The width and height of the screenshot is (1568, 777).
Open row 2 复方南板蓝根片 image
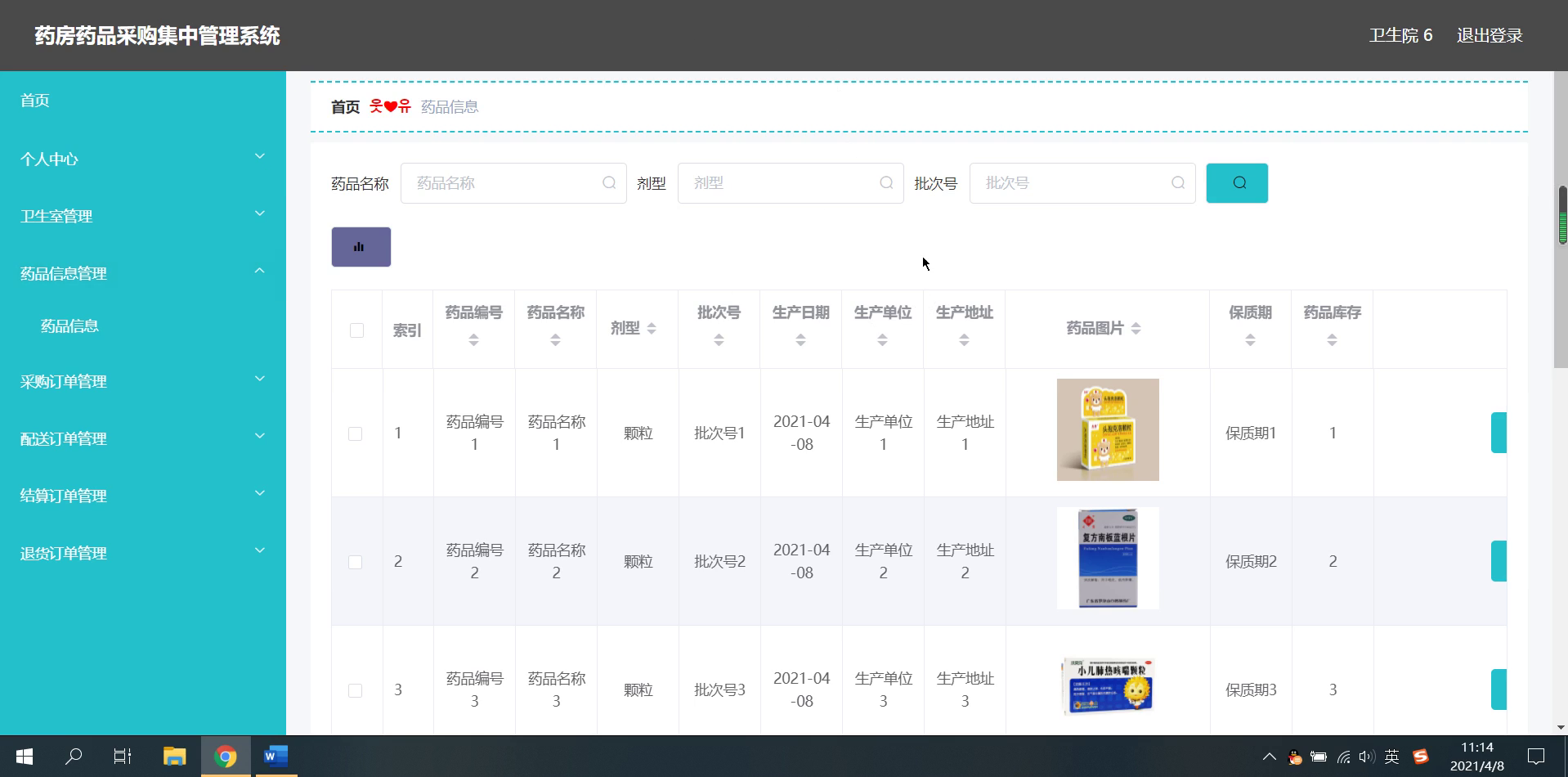1108,558
